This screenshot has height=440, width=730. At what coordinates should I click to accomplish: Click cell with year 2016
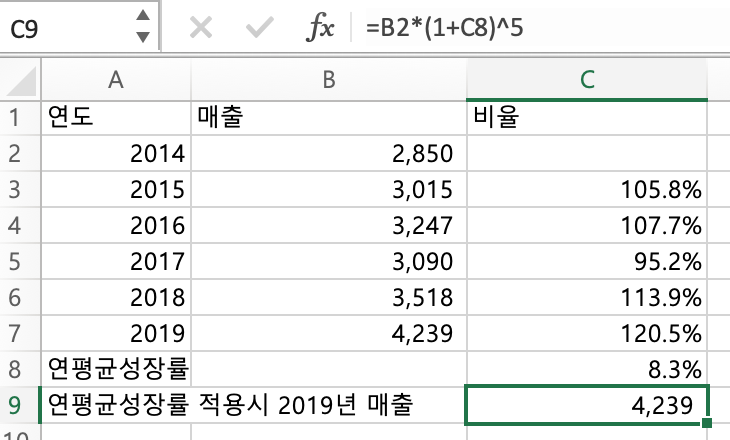click(x=116, y=225)
